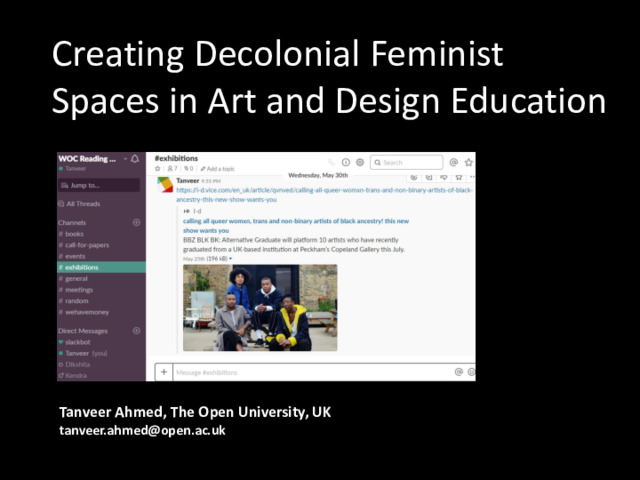
Task: Open more actions on Tanveer's message
Action: point(472,177)
